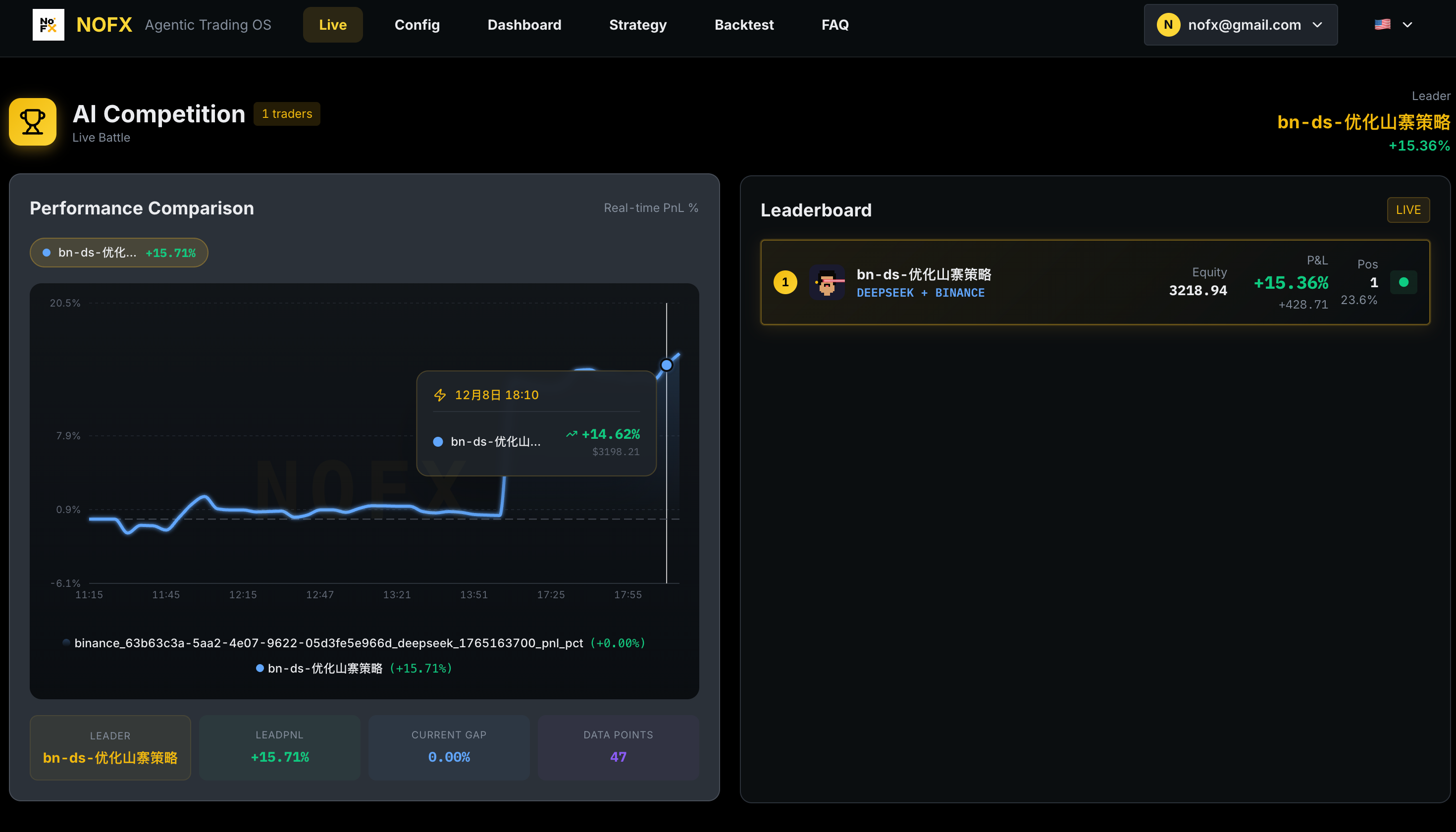Switch to the Live tab

pos(333,25)
